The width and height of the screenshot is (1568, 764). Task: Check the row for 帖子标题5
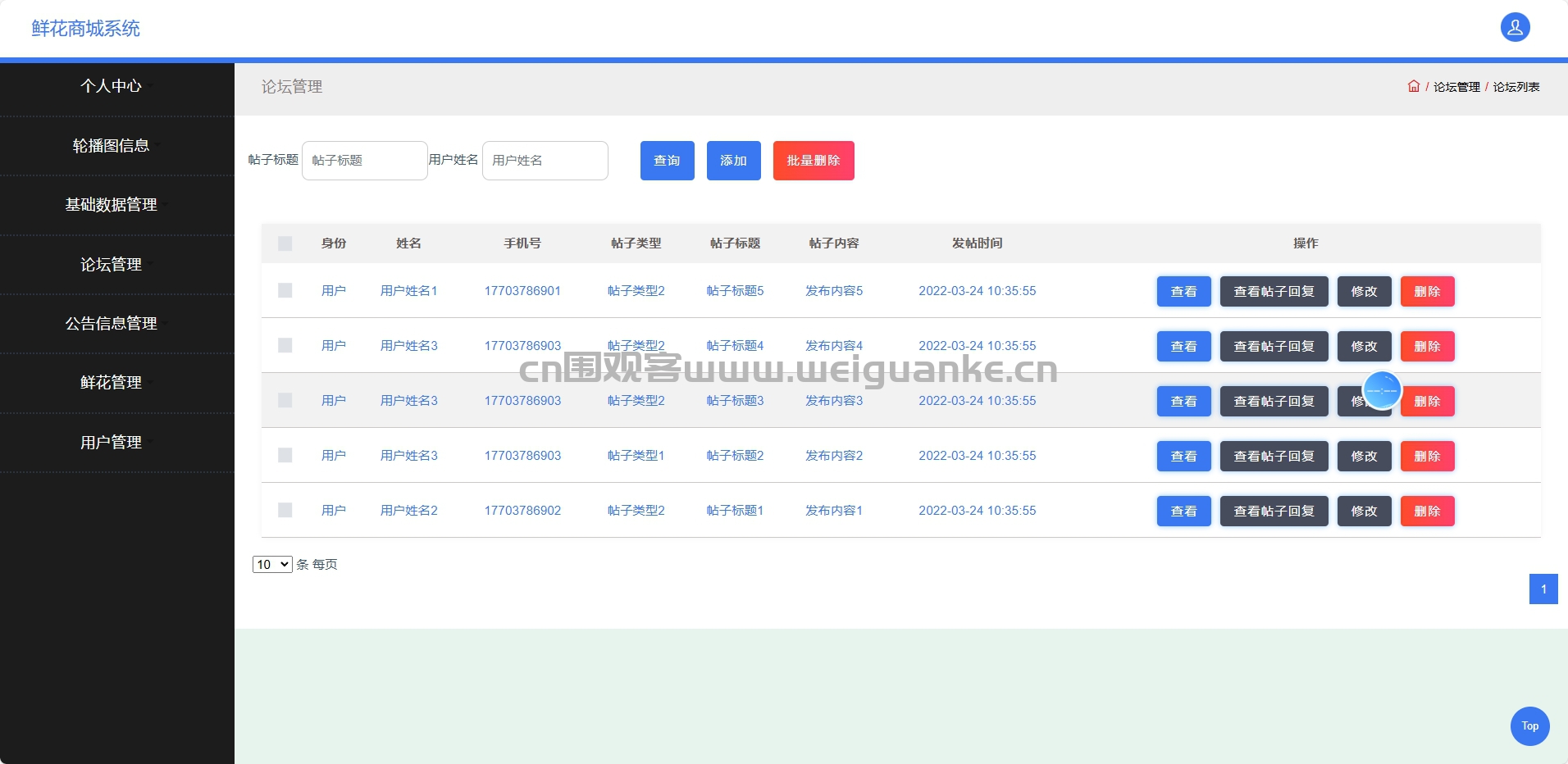(285, 290)
